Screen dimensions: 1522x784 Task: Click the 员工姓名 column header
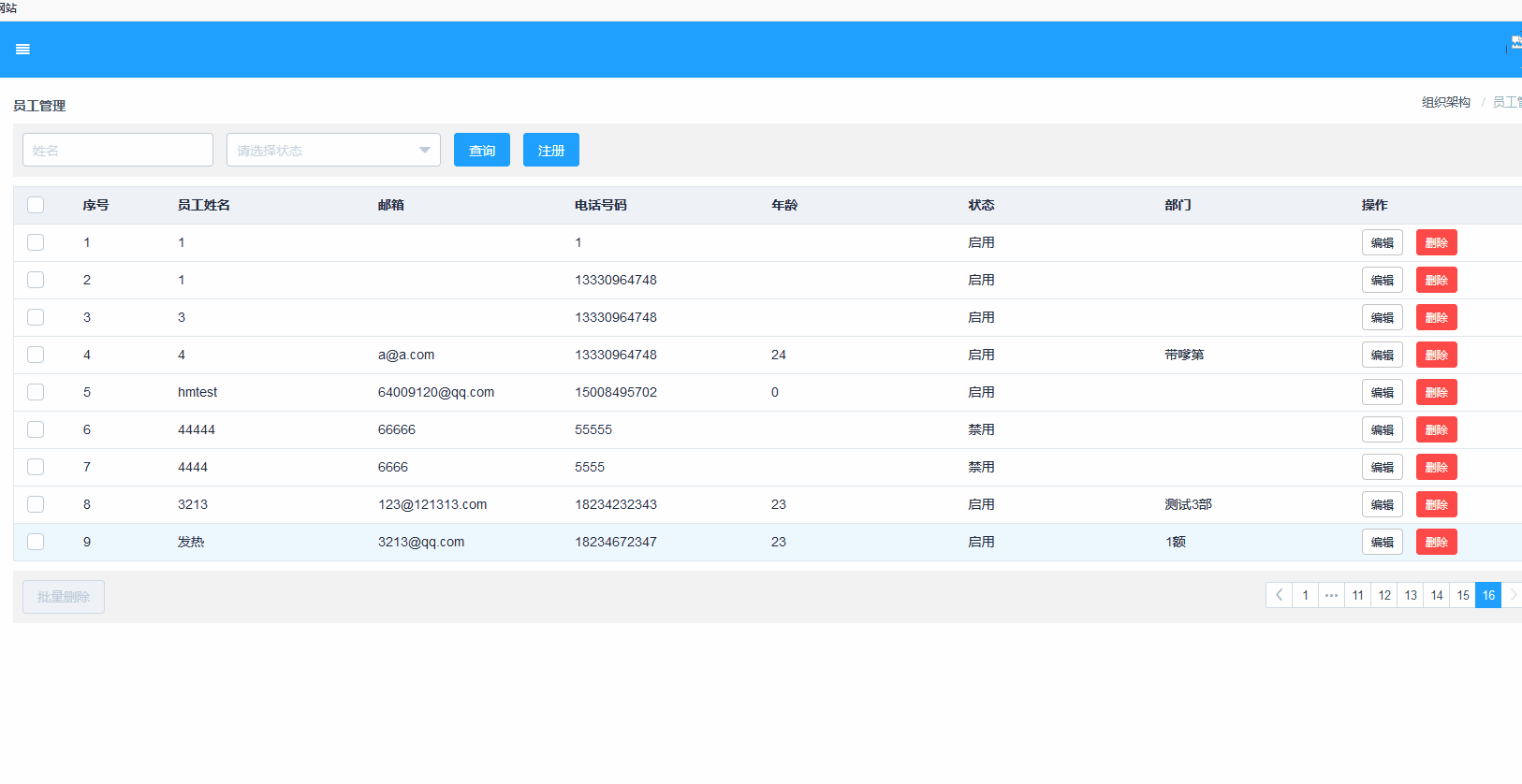[204, 205]
